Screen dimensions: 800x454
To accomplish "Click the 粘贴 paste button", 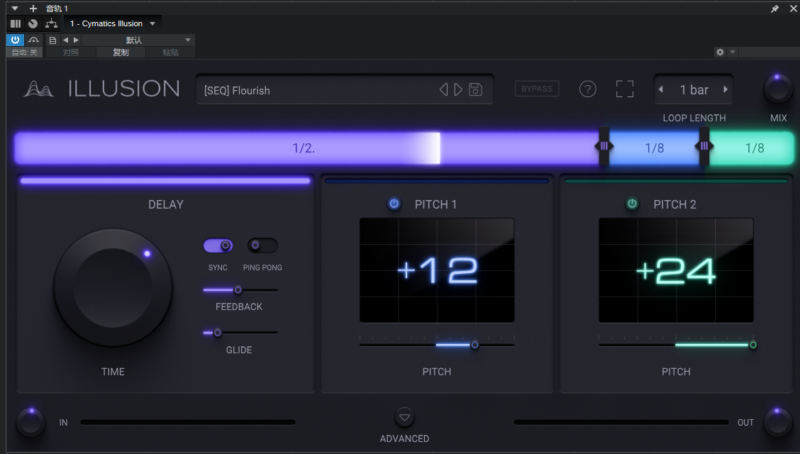I will 170,52.
